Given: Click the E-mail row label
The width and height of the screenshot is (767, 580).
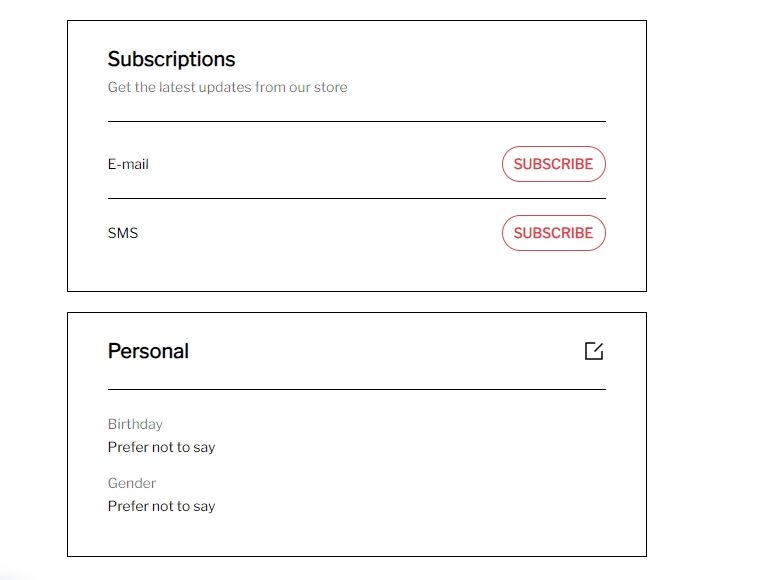Looking at the screenshot, I should click(x=128, y=164).
